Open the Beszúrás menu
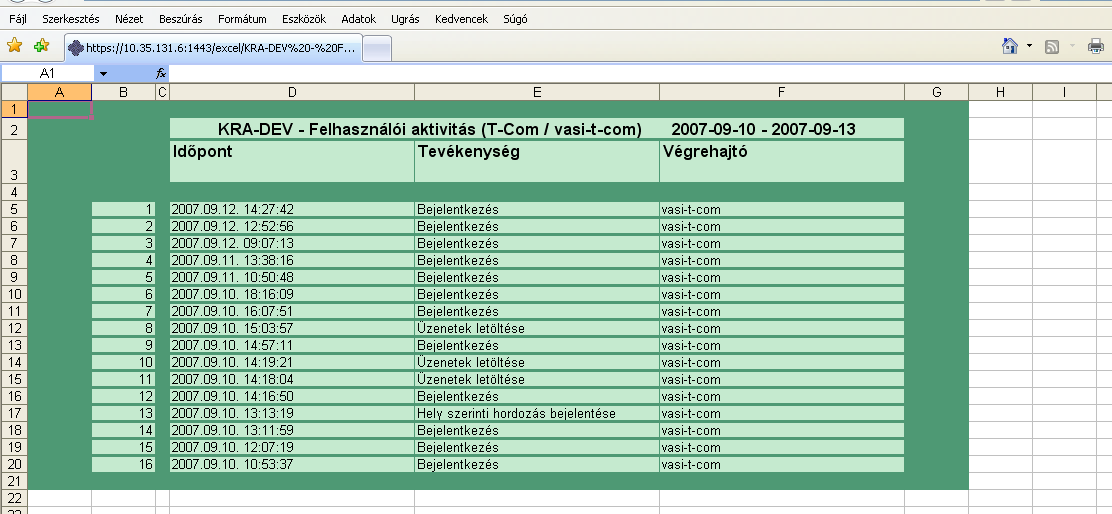 [x=181, y=19]
